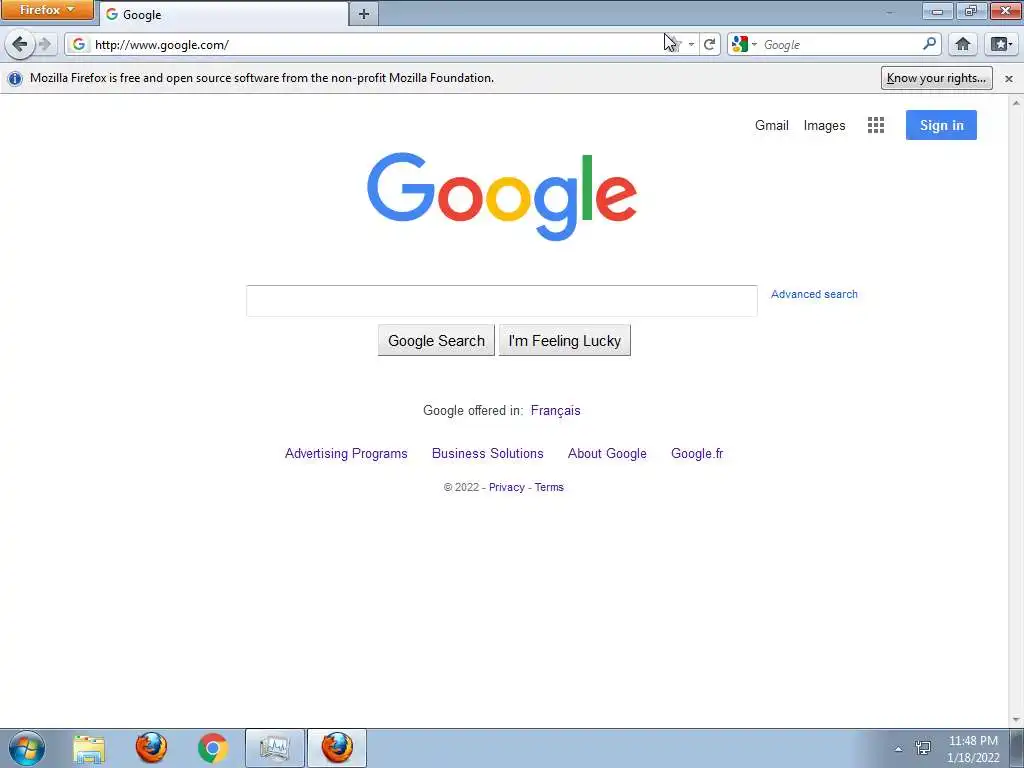This screenshot has height=768, width=1024.
Task: Open Business Solutions link
Action: [487, 453]
